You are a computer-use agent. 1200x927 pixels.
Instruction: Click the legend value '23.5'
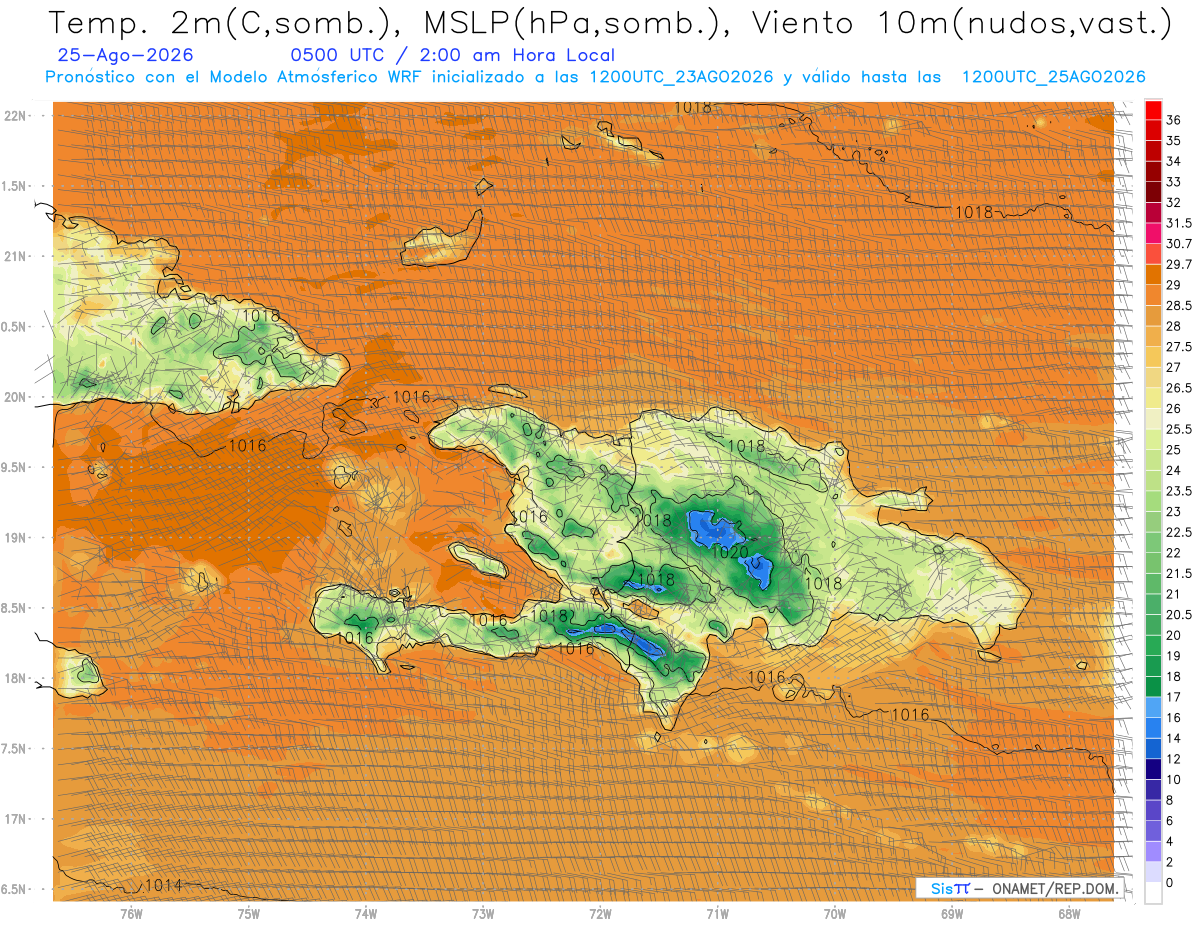coord(1178,491)
